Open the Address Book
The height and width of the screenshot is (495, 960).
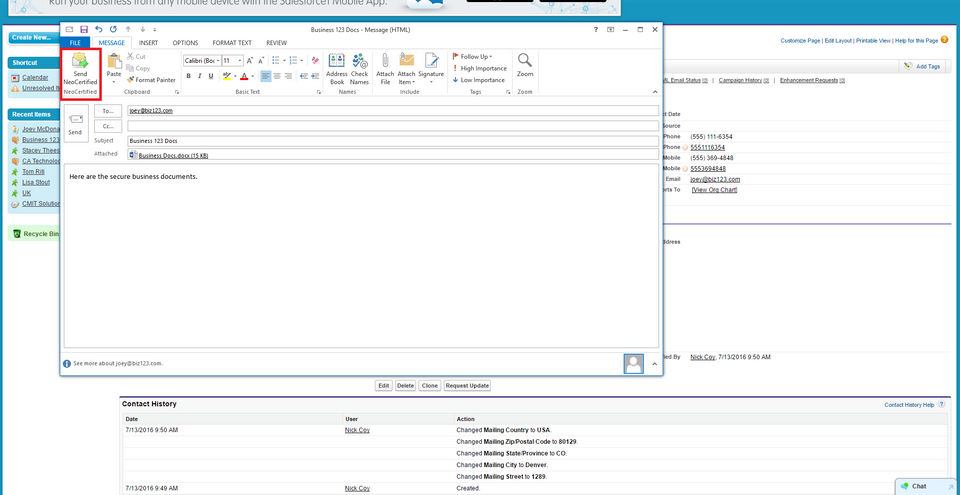coord(337,69)
